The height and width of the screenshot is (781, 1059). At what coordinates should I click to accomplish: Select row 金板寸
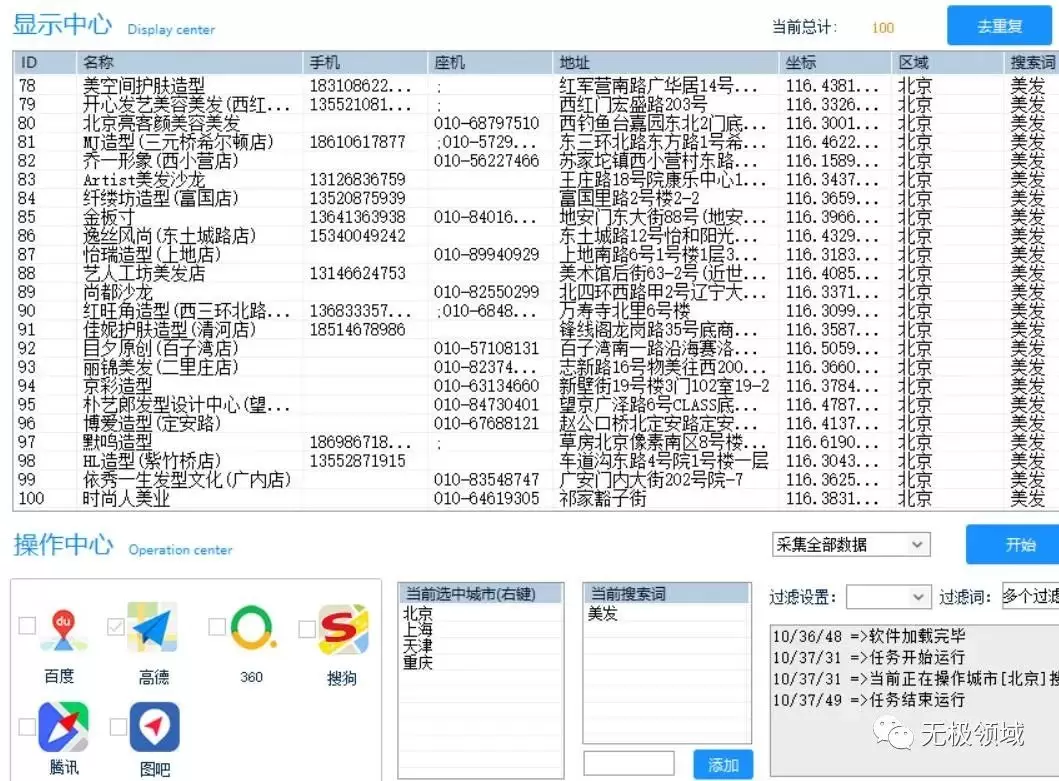click(536, 218)
